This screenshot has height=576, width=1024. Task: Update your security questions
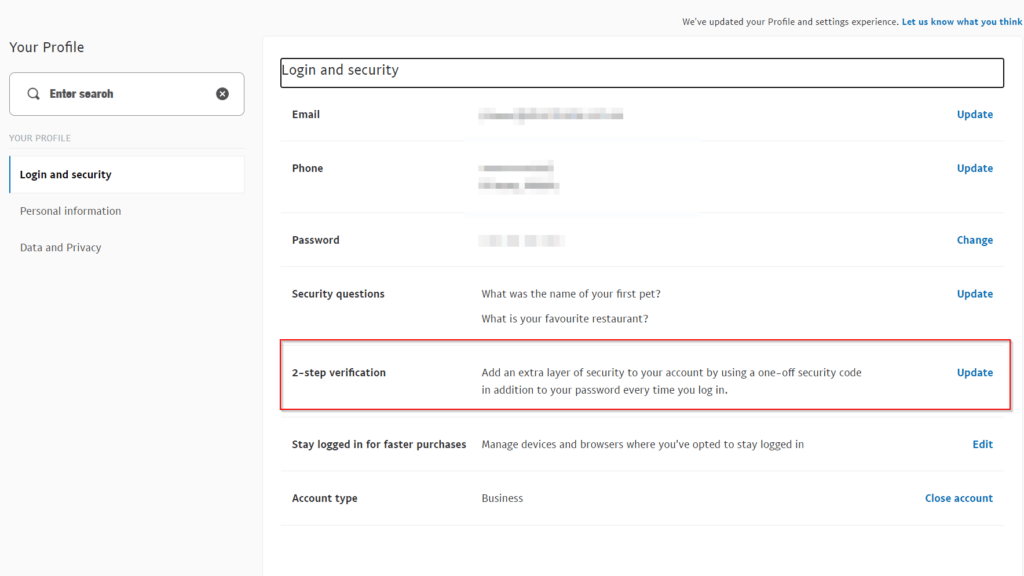click(x=974, y=293)
